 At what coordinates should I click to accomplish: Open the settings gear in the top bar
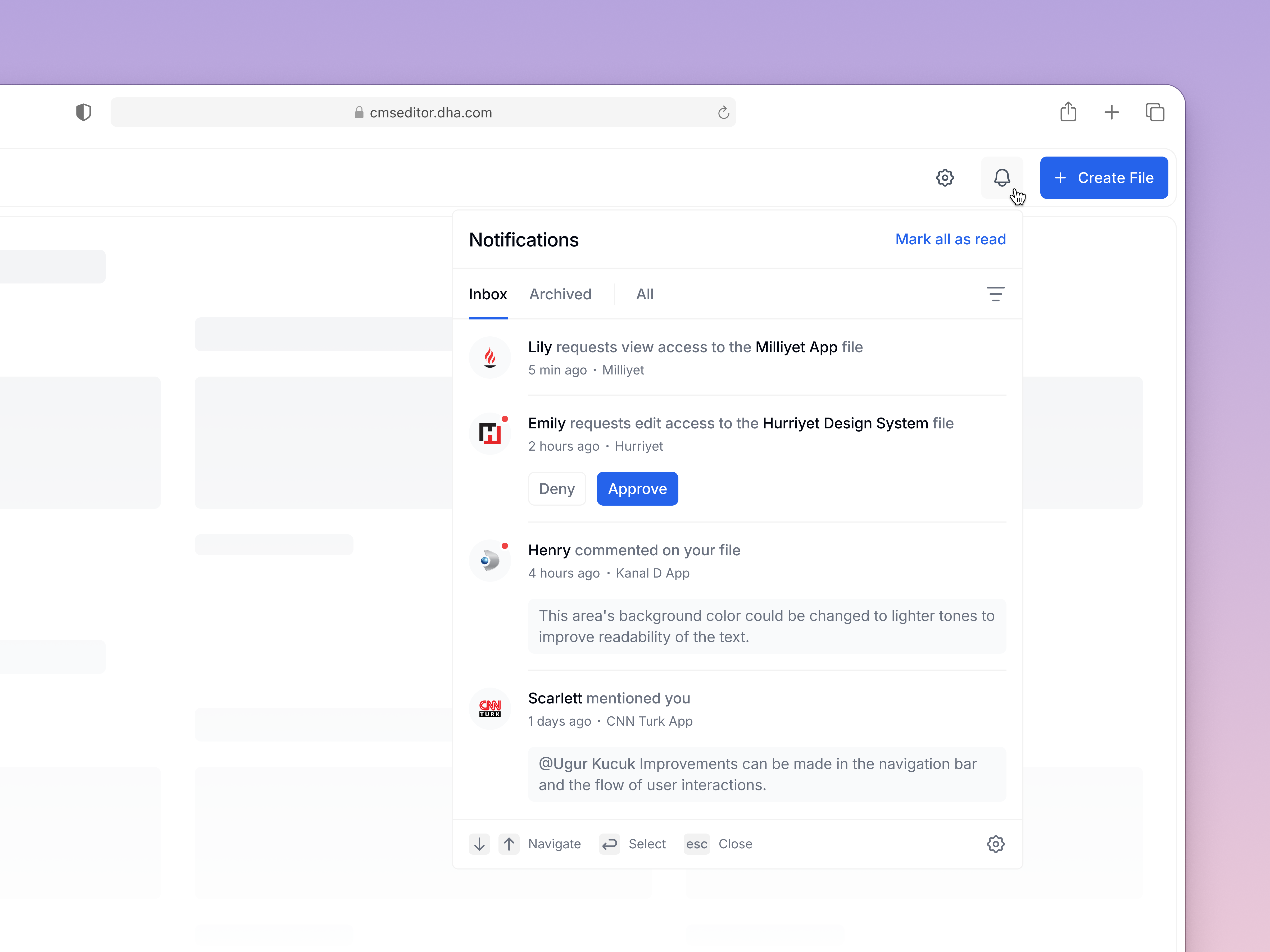[945, 177]
